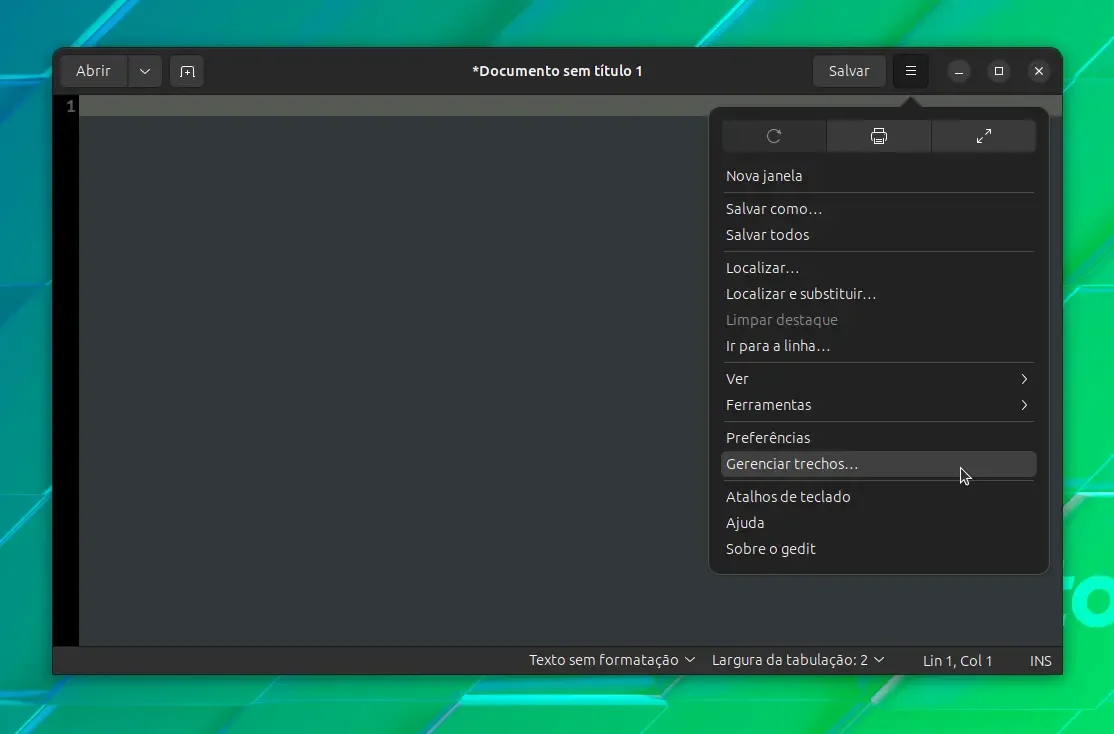Screen dimensions: 1114x734
Task: Open Largura da tabulação dropdown
Action: tap(798, 660)
